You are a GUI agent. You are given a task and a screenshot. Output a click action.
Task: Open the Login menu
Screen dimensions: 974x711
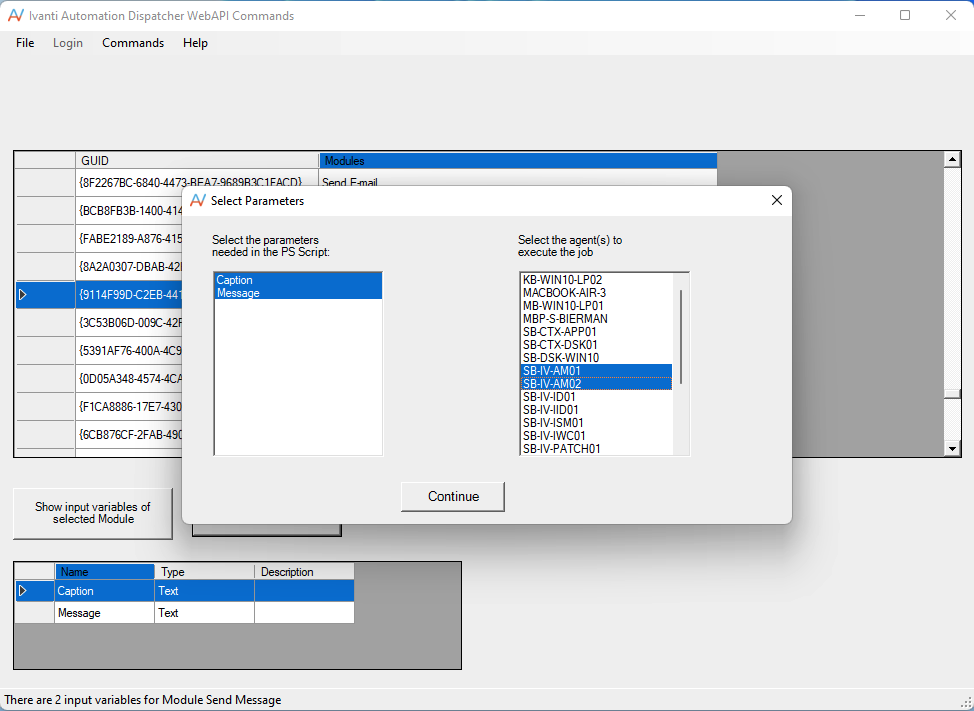tap(68, 43)
